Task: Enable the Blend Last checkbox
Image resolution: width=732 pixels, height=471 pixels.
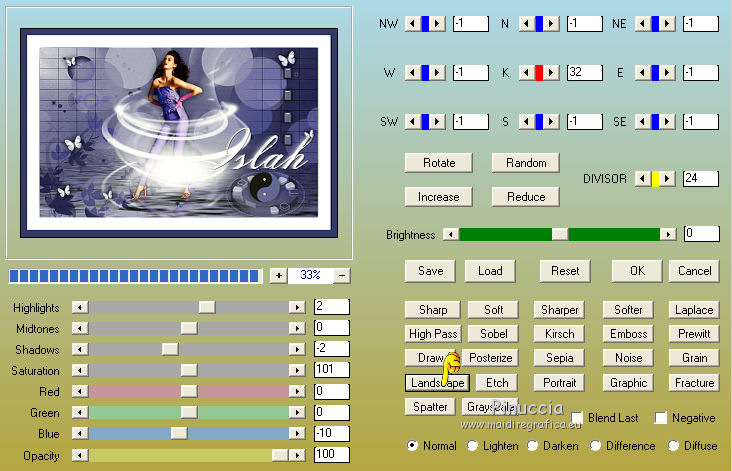Action: 577,418
